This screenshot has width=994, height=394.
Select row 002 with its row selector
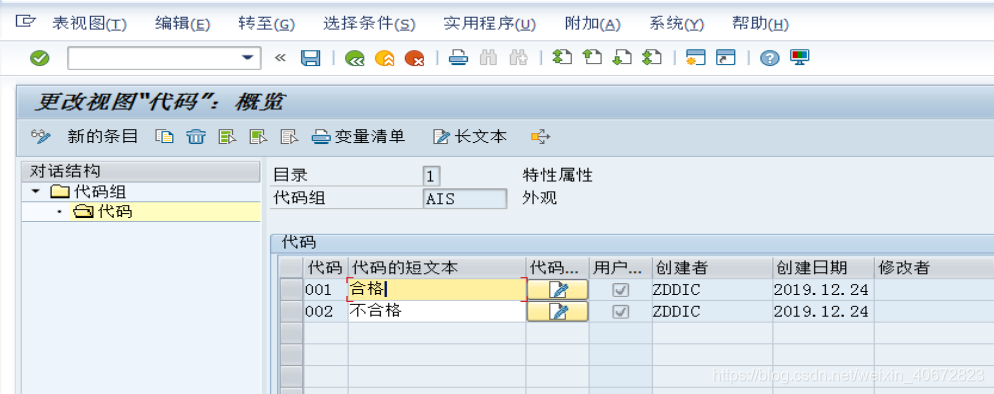pos(292,311)
